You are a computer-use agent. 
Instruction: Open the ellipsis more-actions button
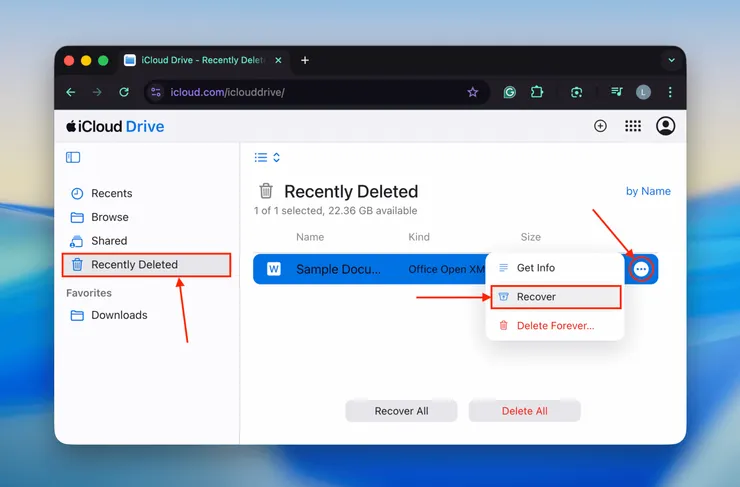point(641,269)
